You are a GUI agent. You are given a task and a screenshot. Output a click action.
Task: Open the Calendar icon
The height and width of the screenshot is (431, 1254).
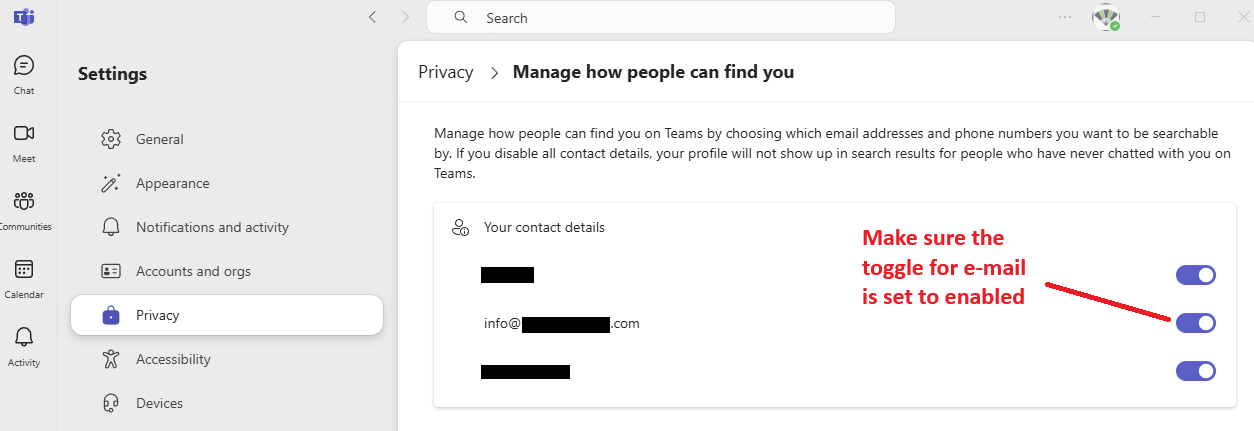[24, 269]
